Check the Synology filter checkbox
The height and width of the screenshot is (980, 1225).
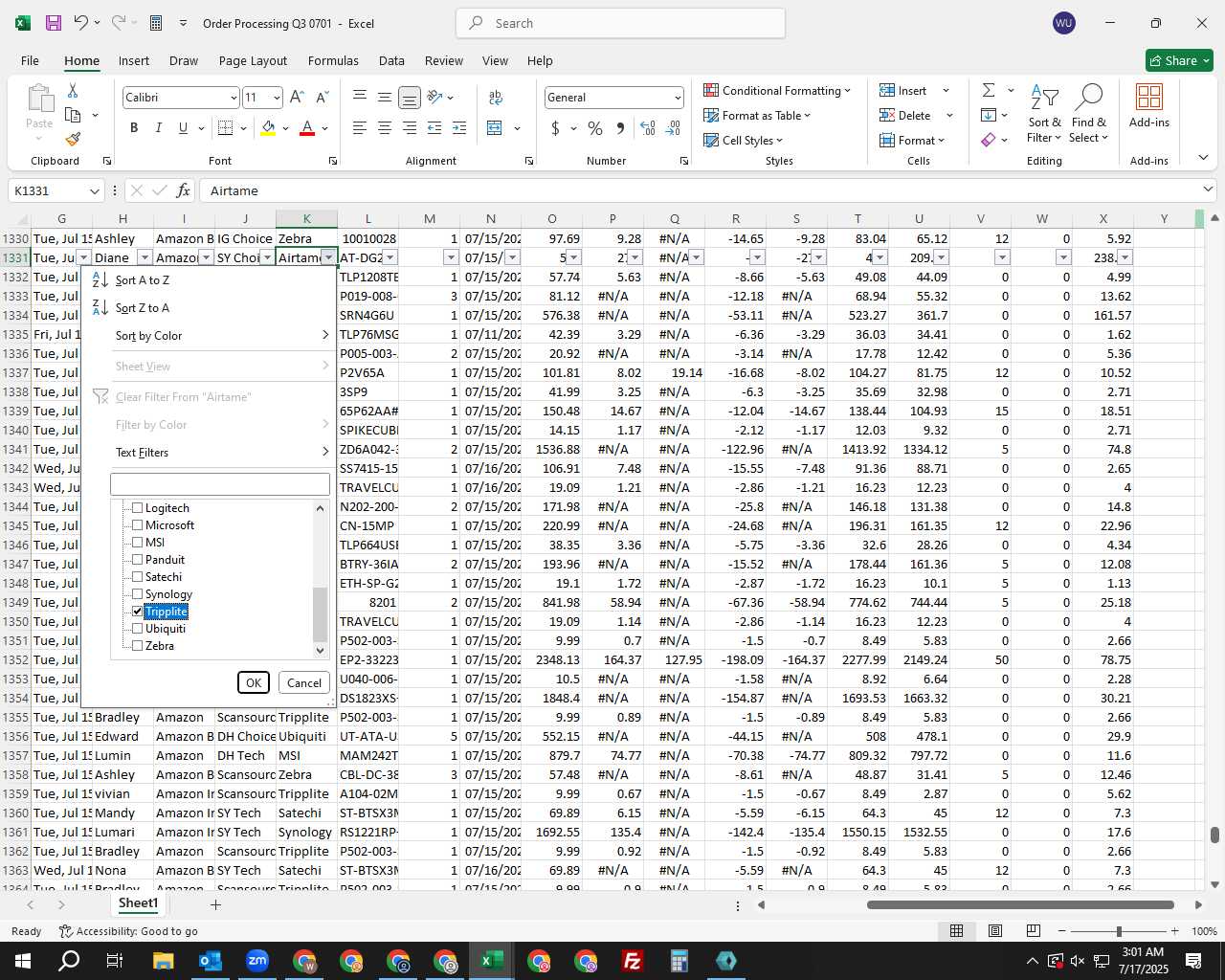pyautogui.click(x=138, y=594)
